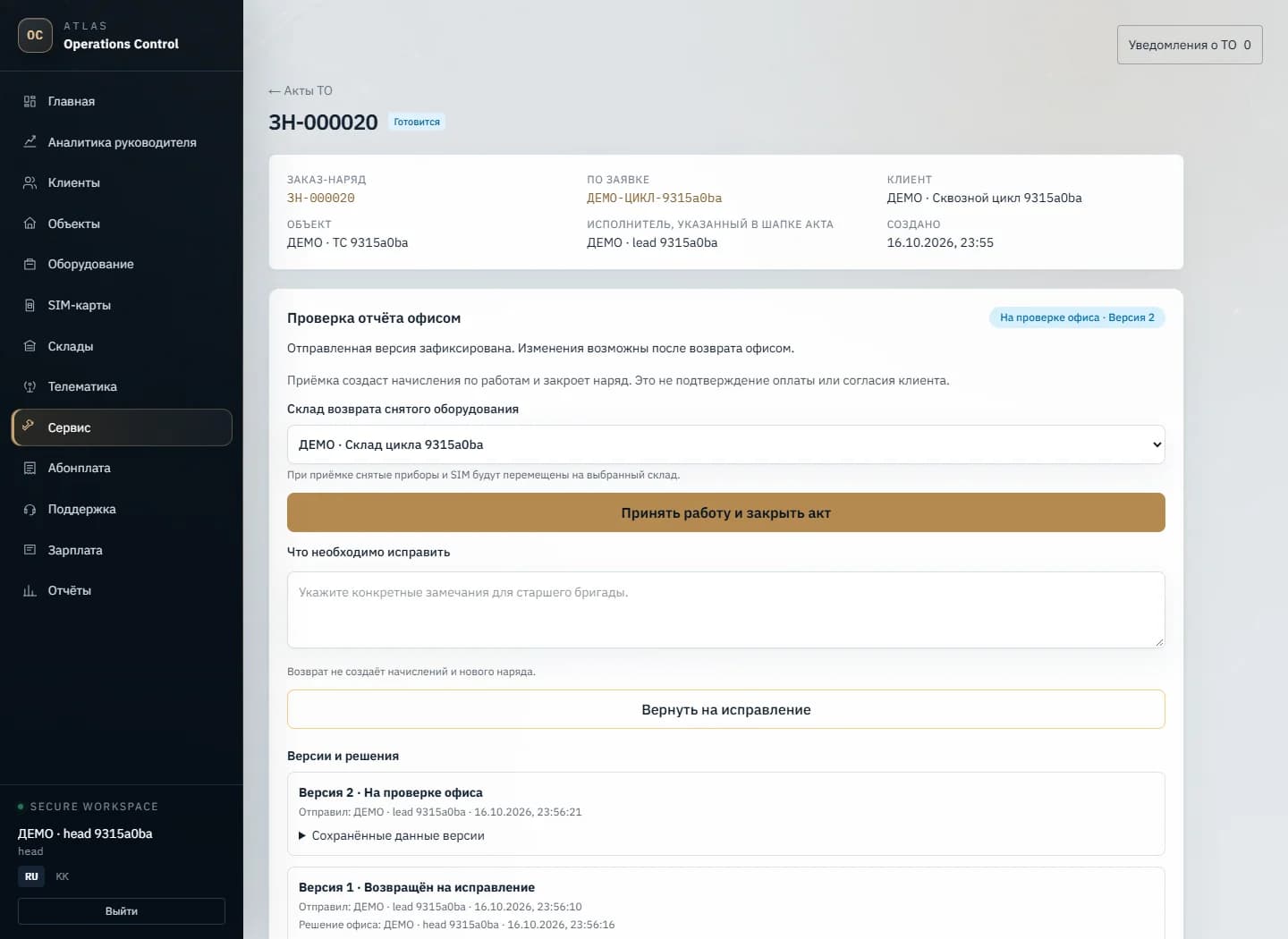The width and height of the screenshot is (1288, 939).
Task: Click the created date 16.10.2026, 23:55
Action: pyautogui.click(x=940, y=242)
